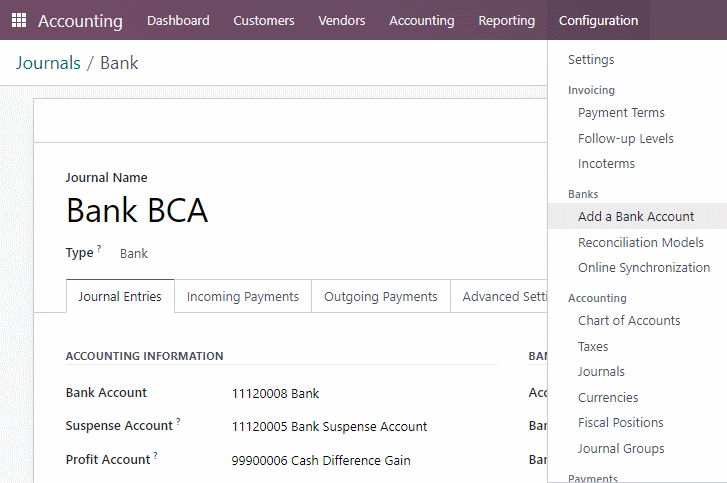Choose Payment Terms

coord(621,113)
